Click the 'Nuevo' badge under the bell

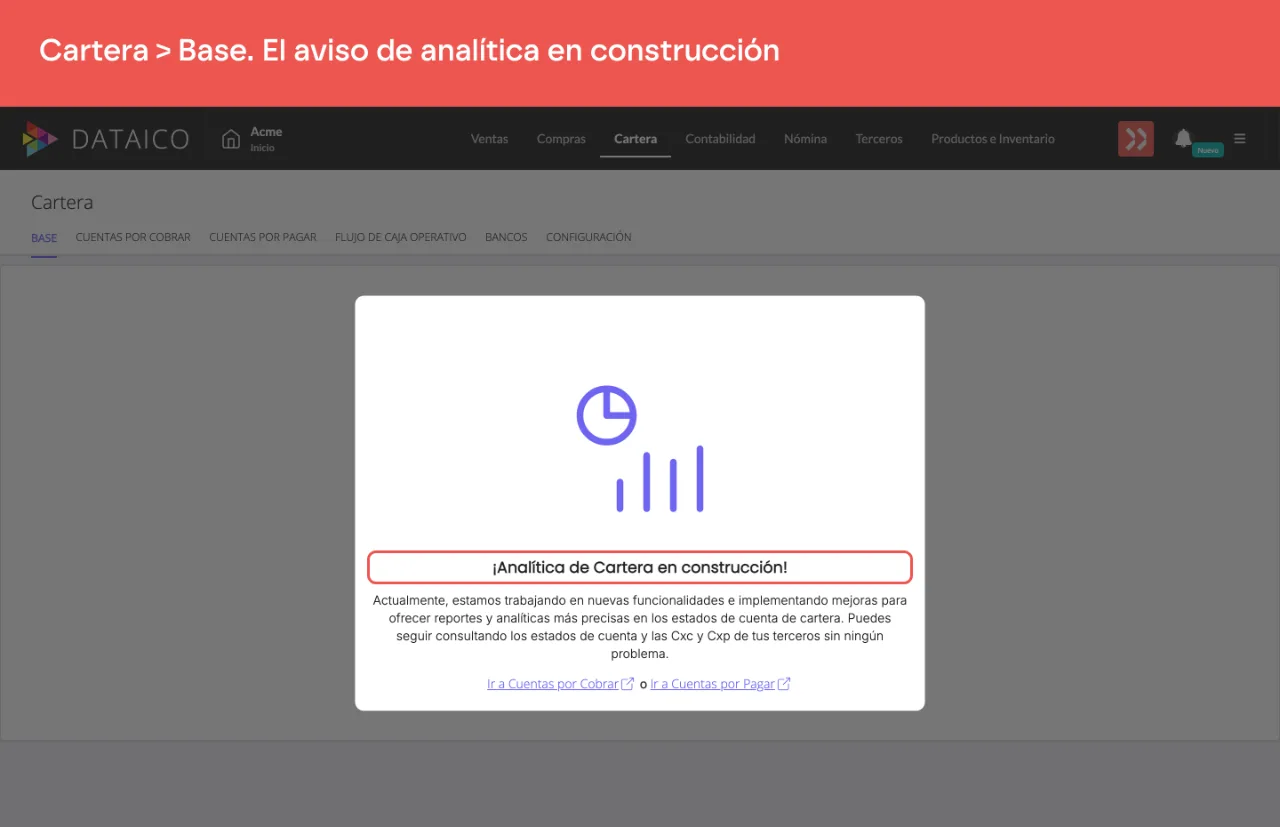tap(1208, 150)
